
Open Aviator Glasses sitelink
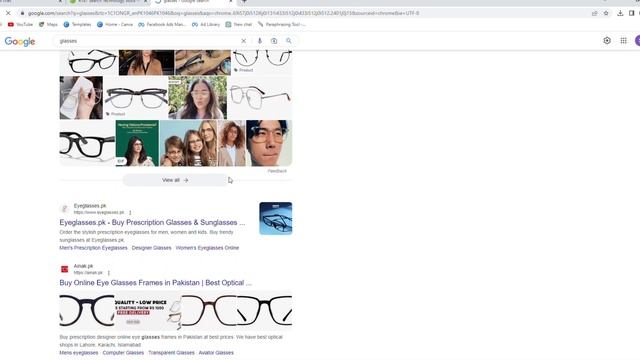(216, 353)
